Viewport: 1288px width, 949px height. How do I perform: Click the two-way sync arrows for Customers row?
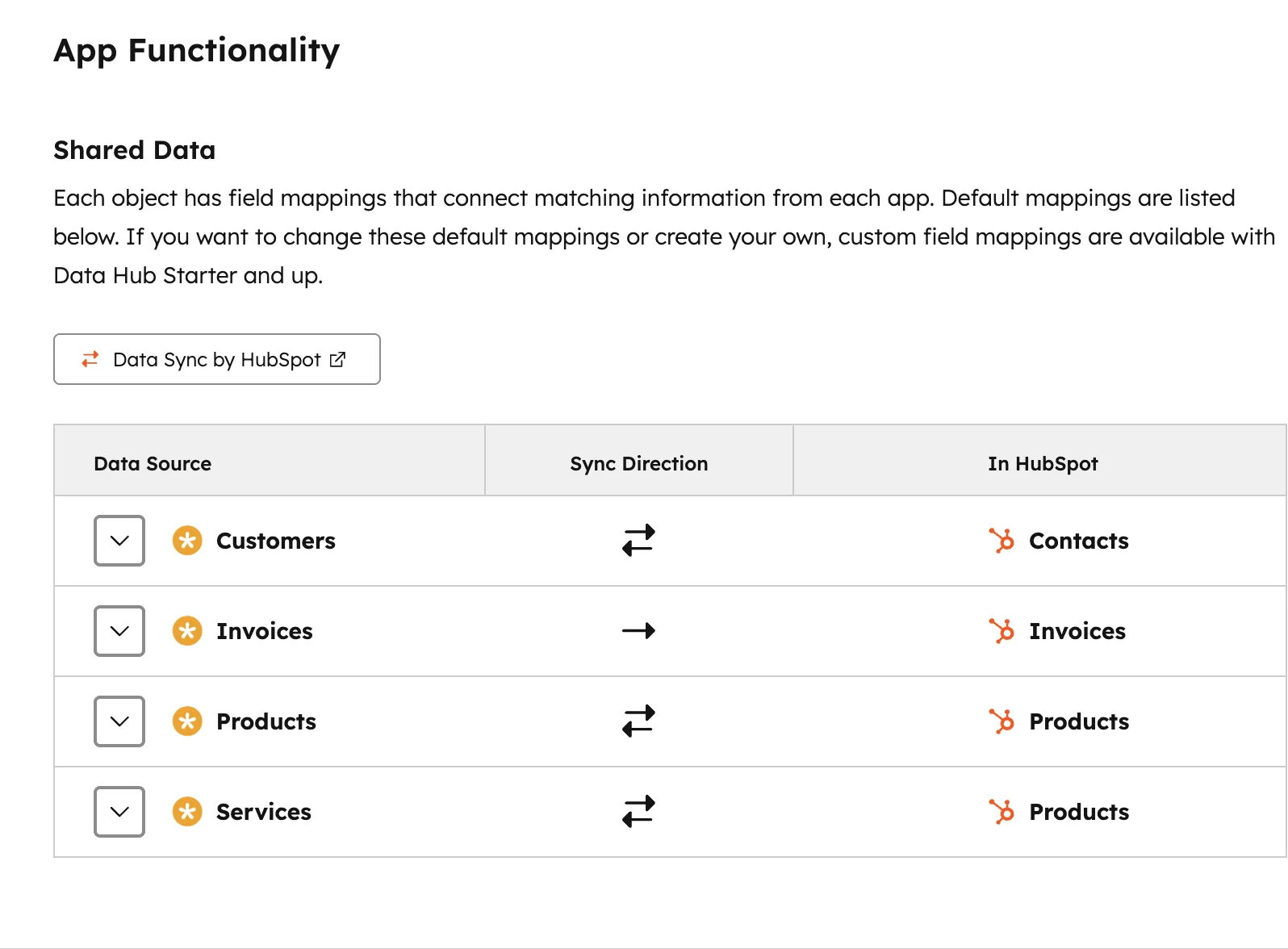[638, 541]
